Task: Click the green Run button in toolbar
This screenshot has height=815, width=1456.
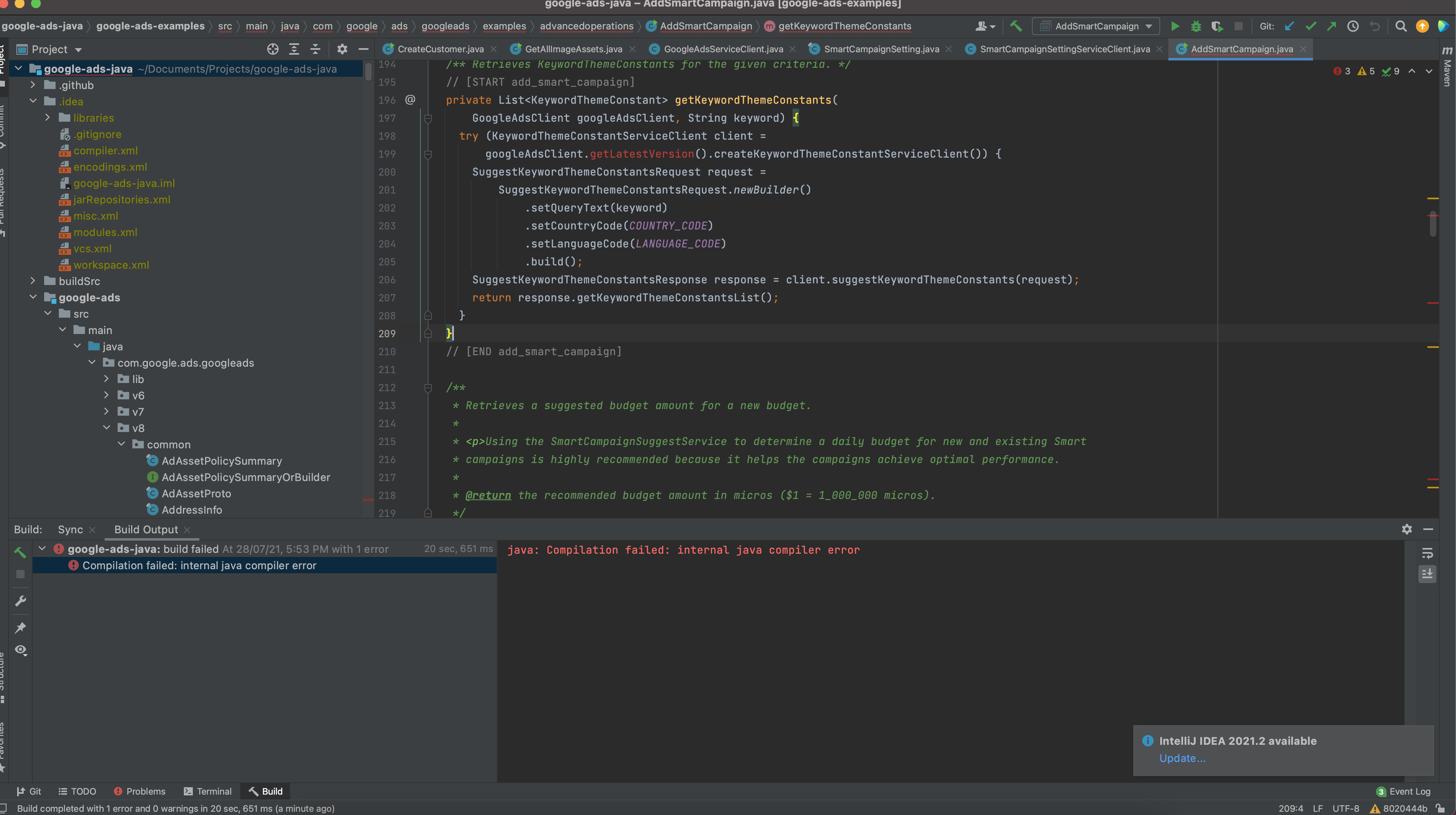Action: pos(1175,26)
